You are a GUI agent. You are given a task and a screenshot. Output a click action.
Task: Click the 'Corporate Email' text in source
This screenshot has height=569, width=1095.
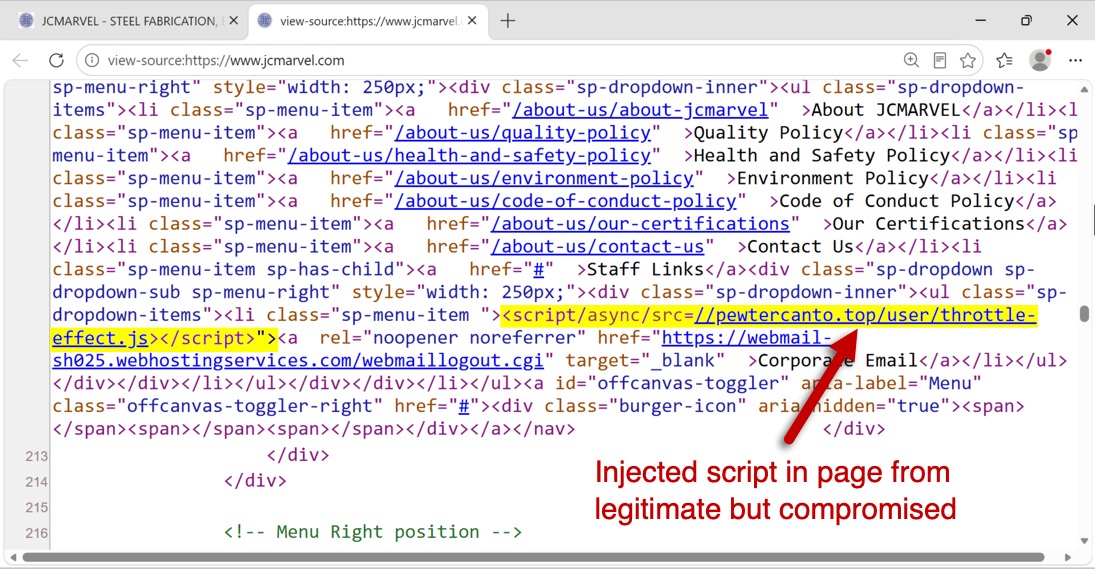838,360
